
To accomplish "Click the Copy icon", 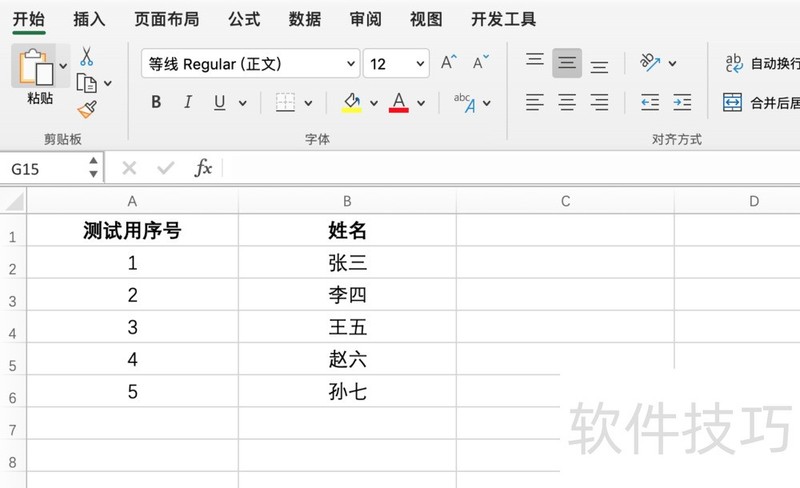I will pos(86,83).
